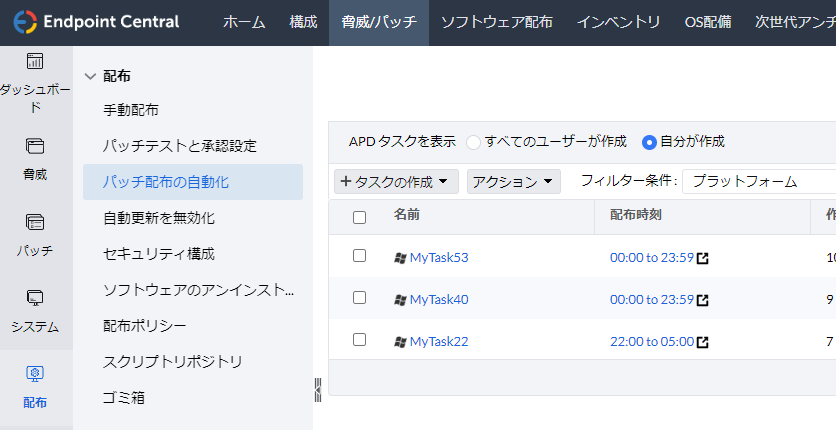Click the external link icon beside MyTask53 time
836x430 pixels.
click(x=703, y=258)
